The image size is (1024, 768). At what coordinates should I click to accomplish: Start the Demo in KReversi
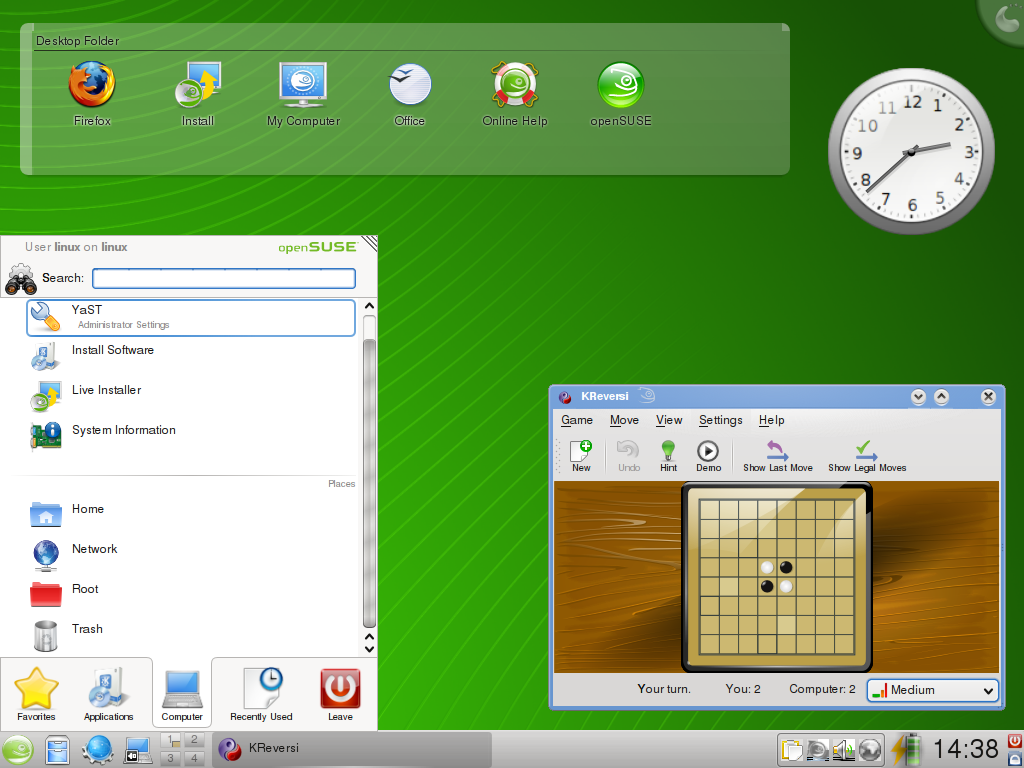(708, 456)
